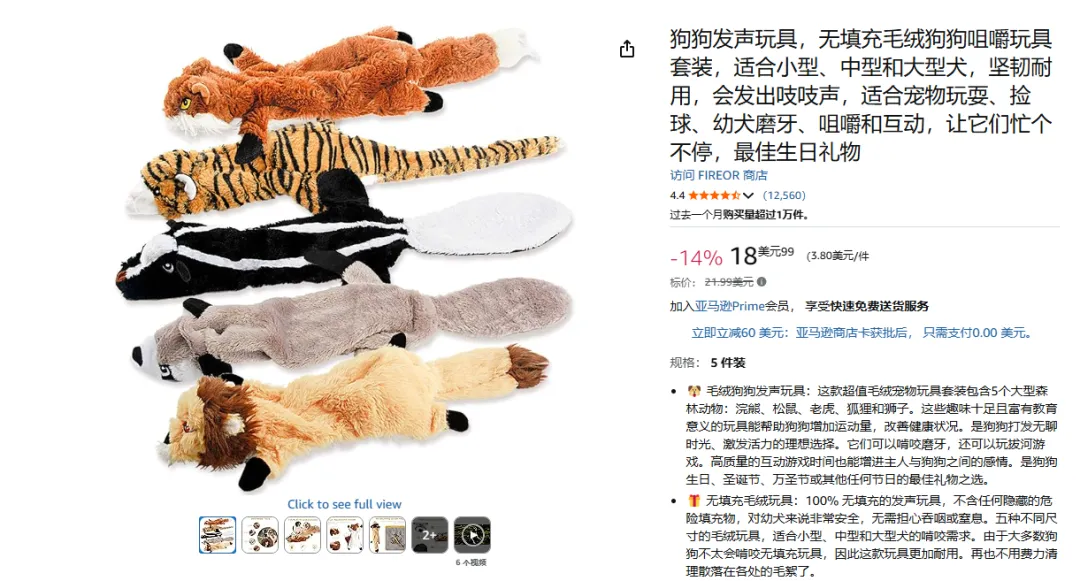Image resolution: width=1080 pixels, height=581 pixels.
Task: Select the fourth product image thumbnail
Action: click(345, 535)
